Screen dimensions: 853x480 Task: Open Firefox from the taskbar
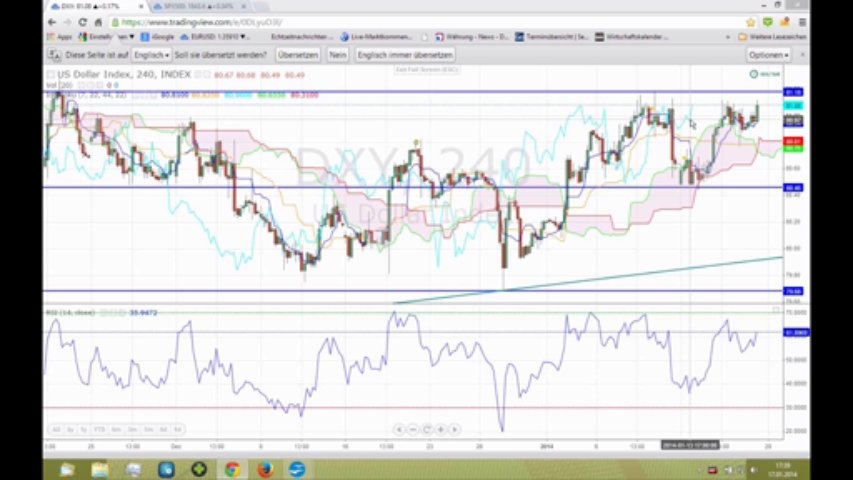[x=264, y=468]
